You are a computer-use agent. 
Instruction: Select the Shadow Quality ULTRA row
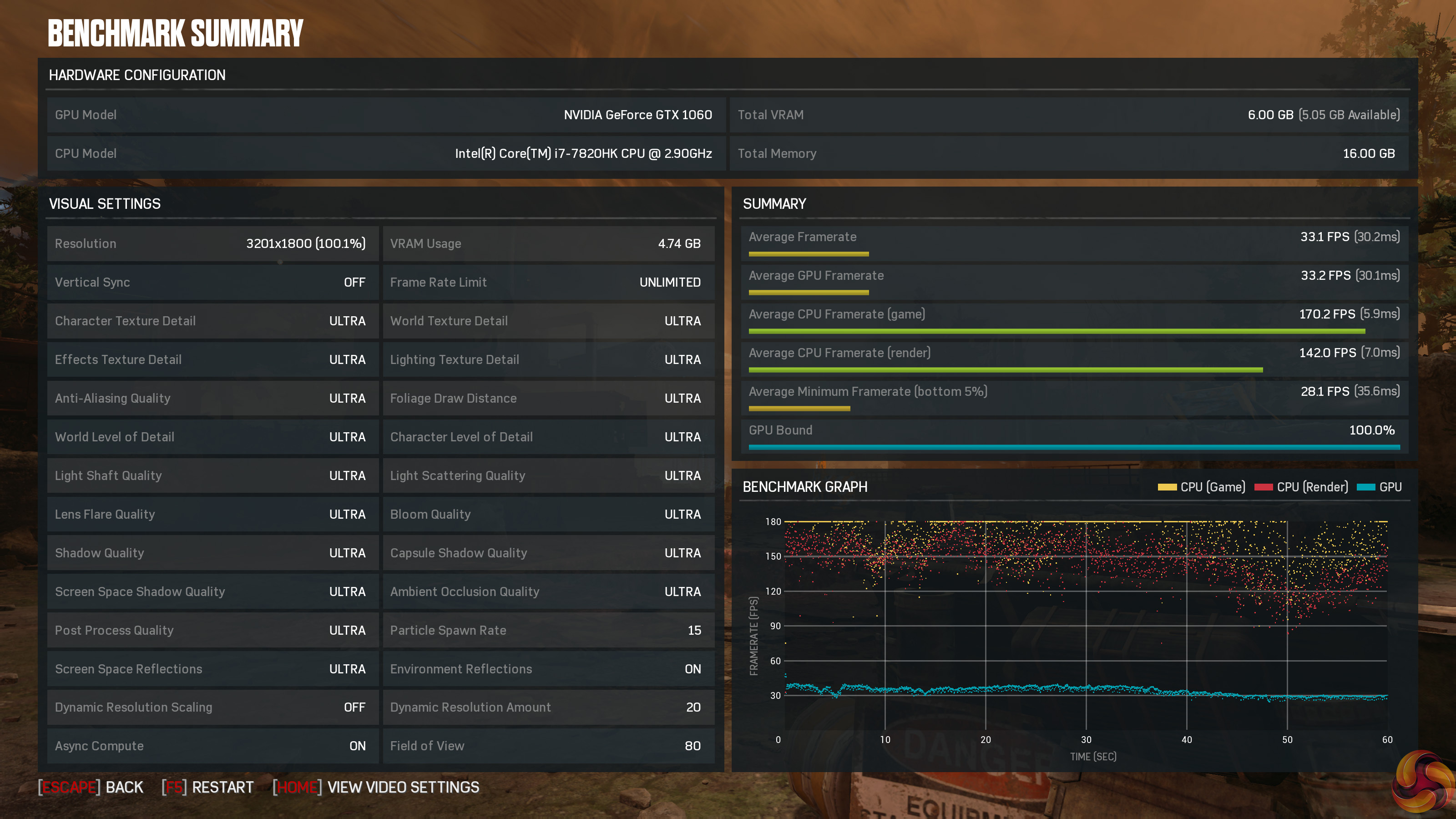(x=212, y=553)
